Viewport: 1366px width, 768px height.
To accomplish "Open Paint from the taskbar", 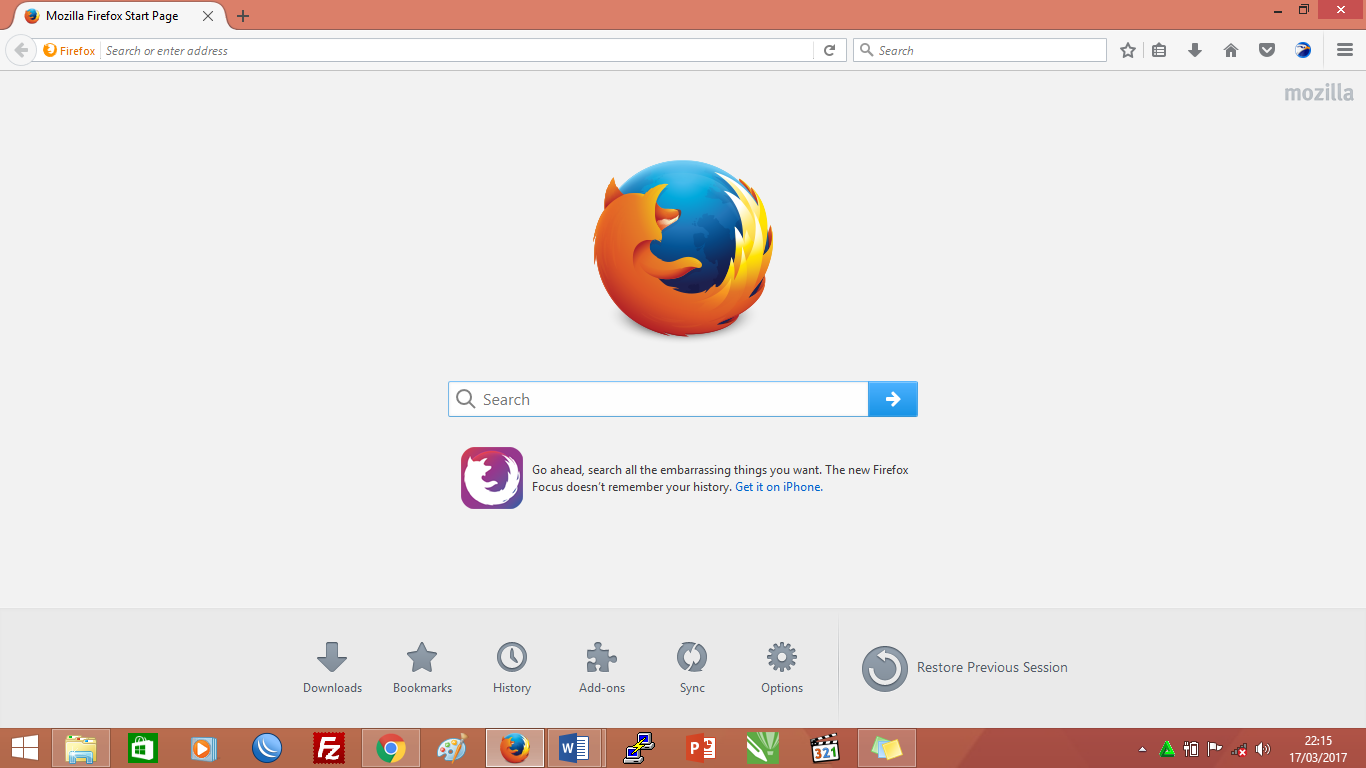I will coord(452,748).
